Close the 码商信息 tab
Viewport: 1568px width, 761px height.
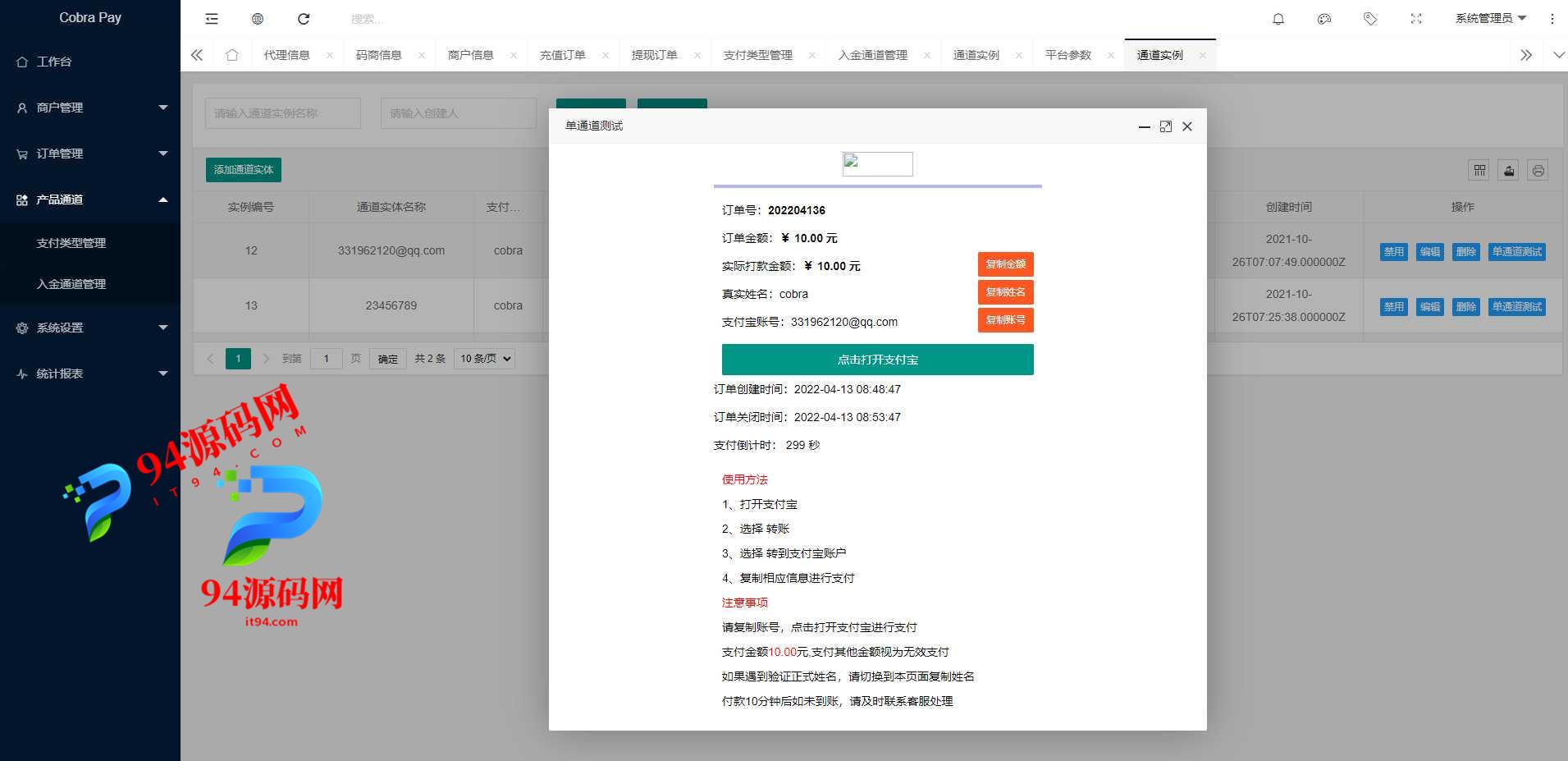tap(422, 55)
